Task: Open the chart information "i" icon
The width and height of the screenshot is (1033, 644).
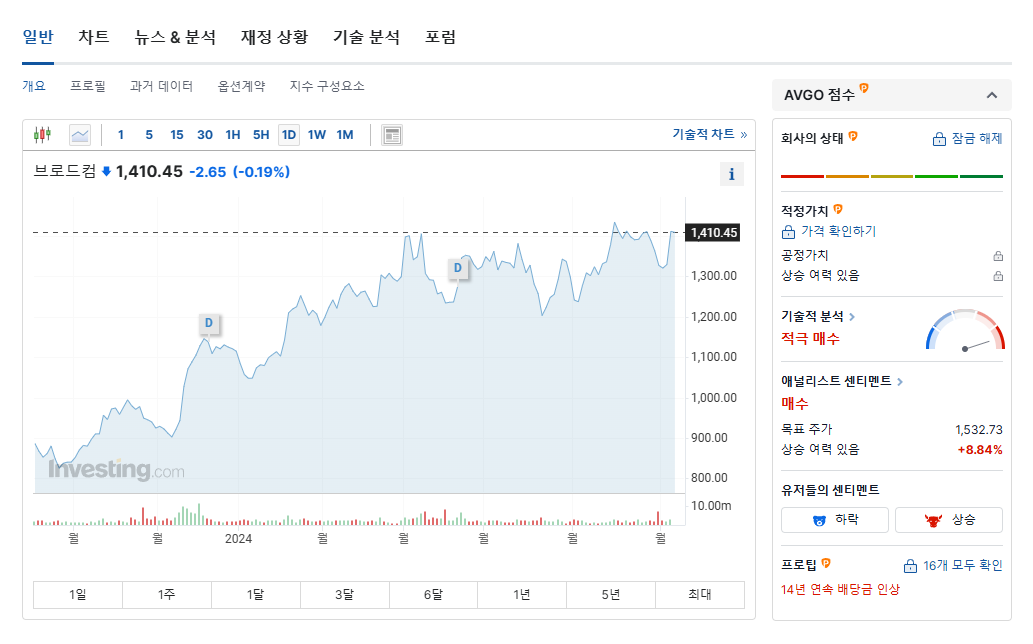Action: 731,173
